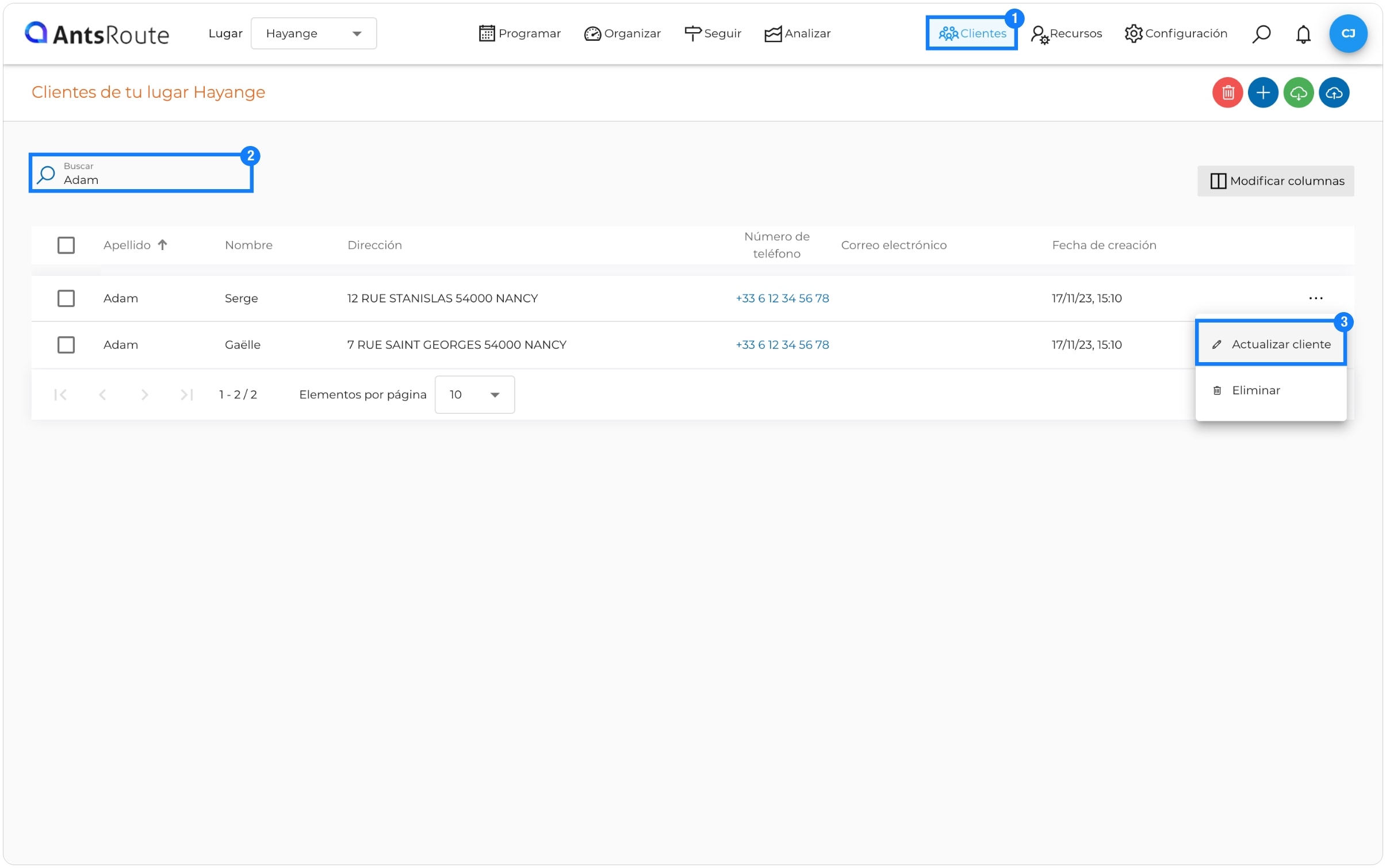The height and width of the screenshot is (868, 1386).
Task: Click Serge Adam's phone number link
Action: point(782,298)
